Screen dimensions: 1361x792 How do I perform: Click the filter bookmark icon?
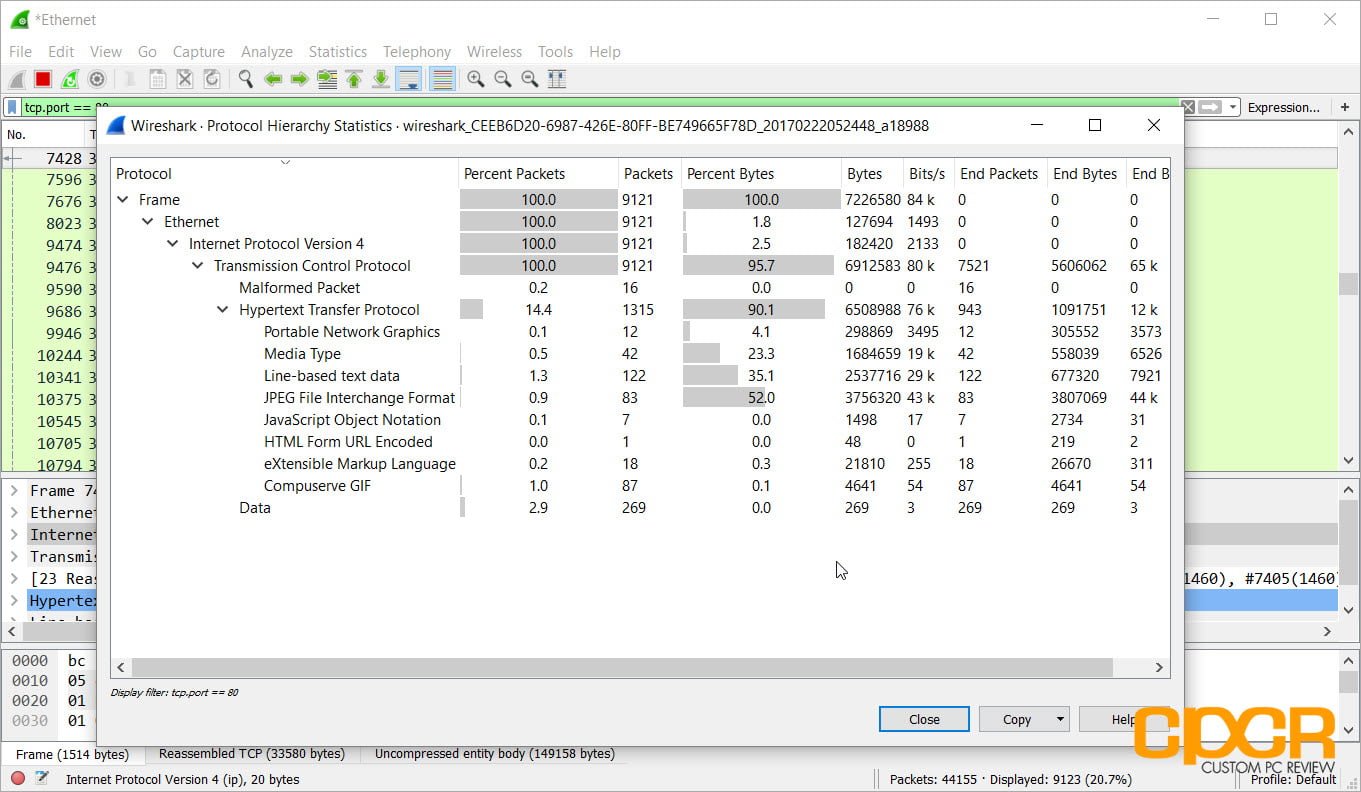click(12, 107)
